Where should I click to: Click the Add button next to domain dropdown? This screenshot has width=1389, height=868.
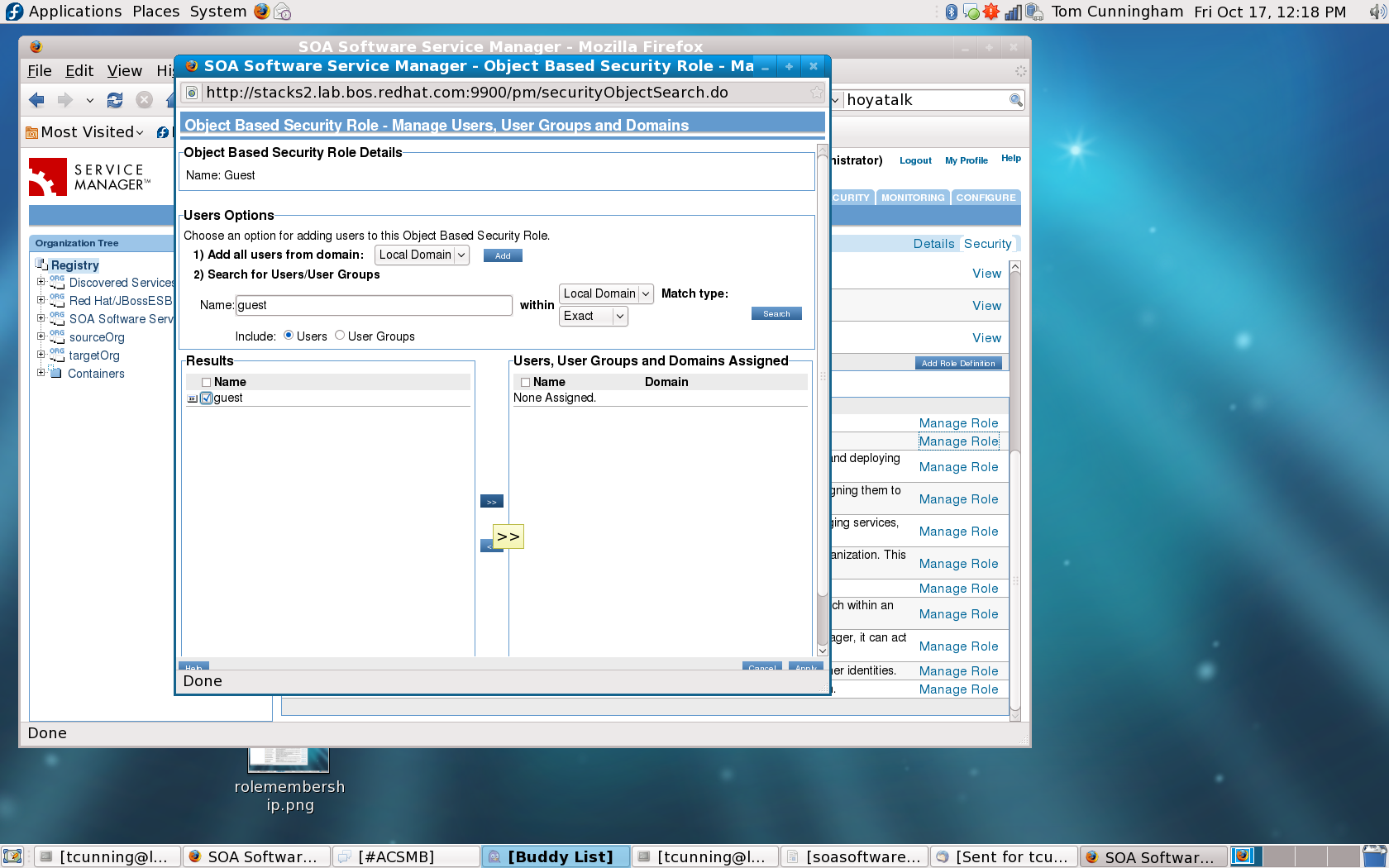tap(503, 256)
